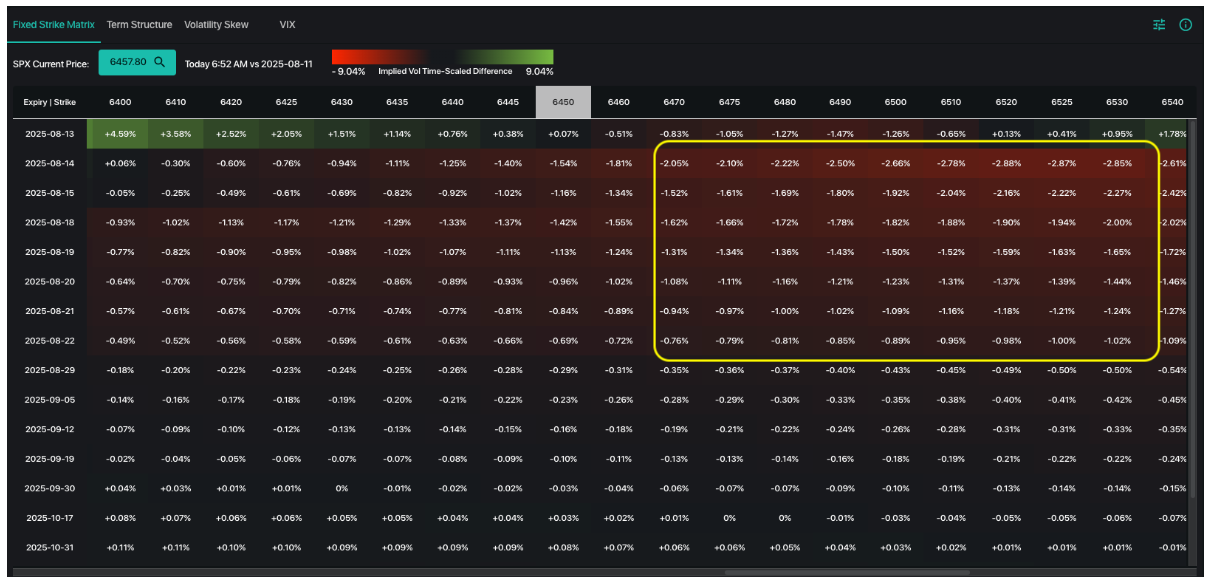The image size is (1219, 587).
Task: Click the +4.59% cell for 2025-08-13
Action: 119,135
